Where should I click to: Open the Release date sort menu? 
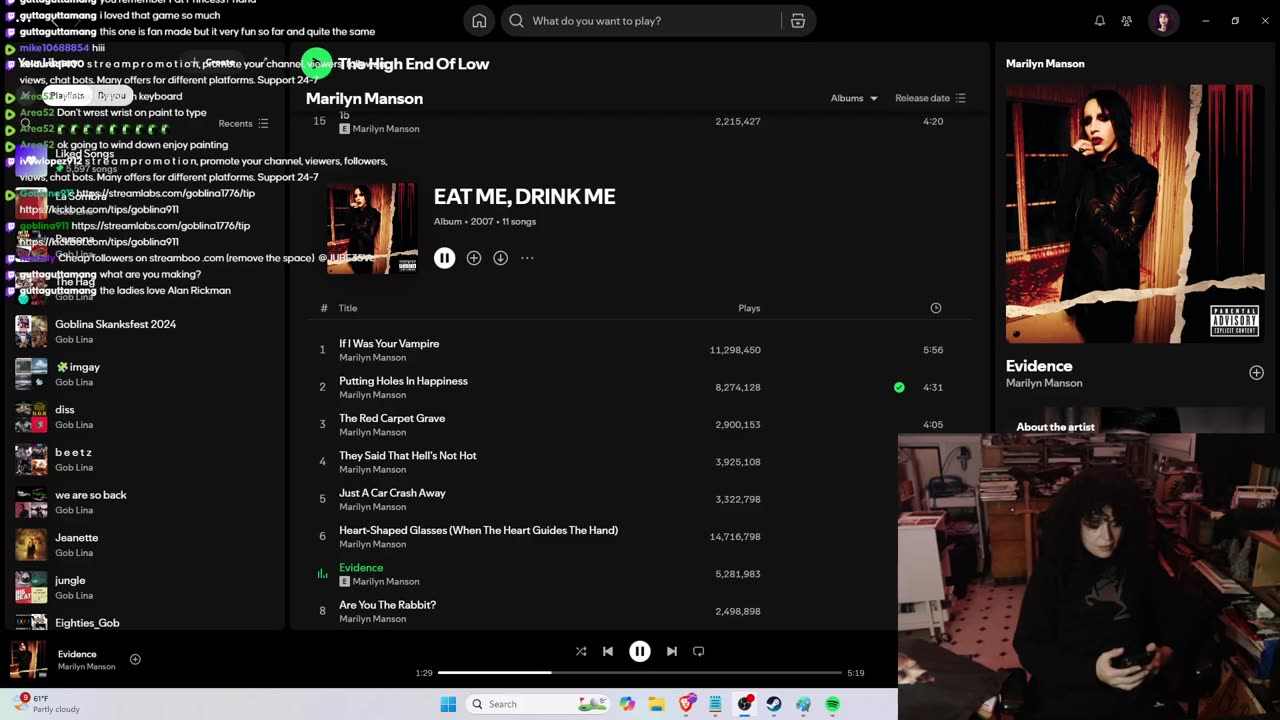(930, 98)
